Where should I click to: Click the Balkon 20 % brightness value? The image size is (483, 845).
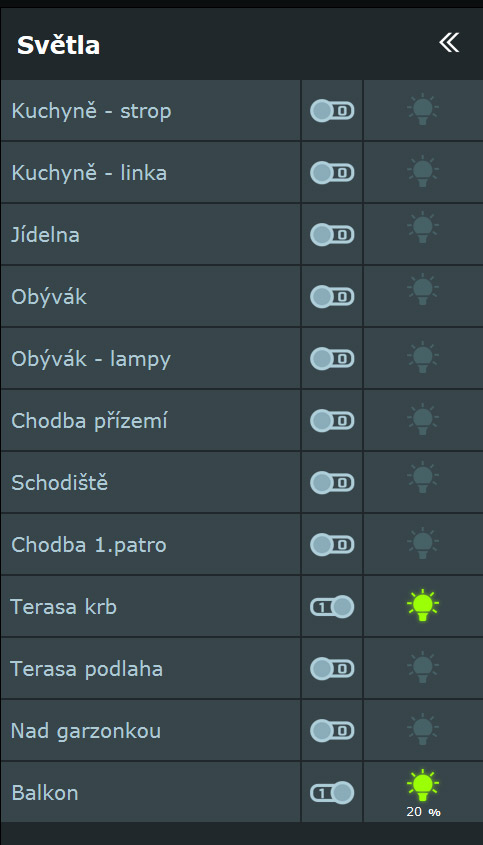(x=423, y=812)
